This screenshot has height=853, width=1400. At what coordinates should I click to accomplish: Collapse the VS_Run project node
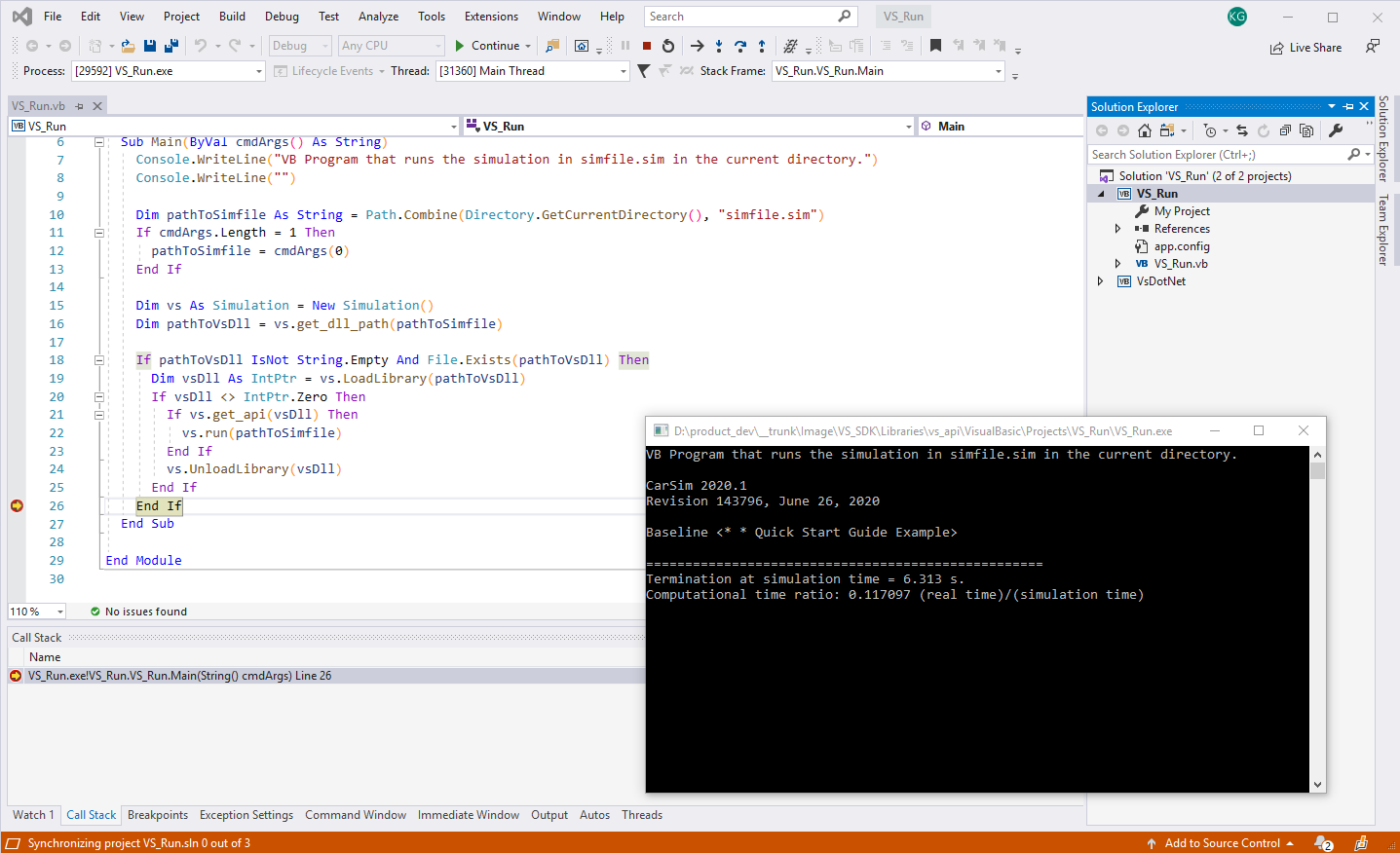(1102, 194)
